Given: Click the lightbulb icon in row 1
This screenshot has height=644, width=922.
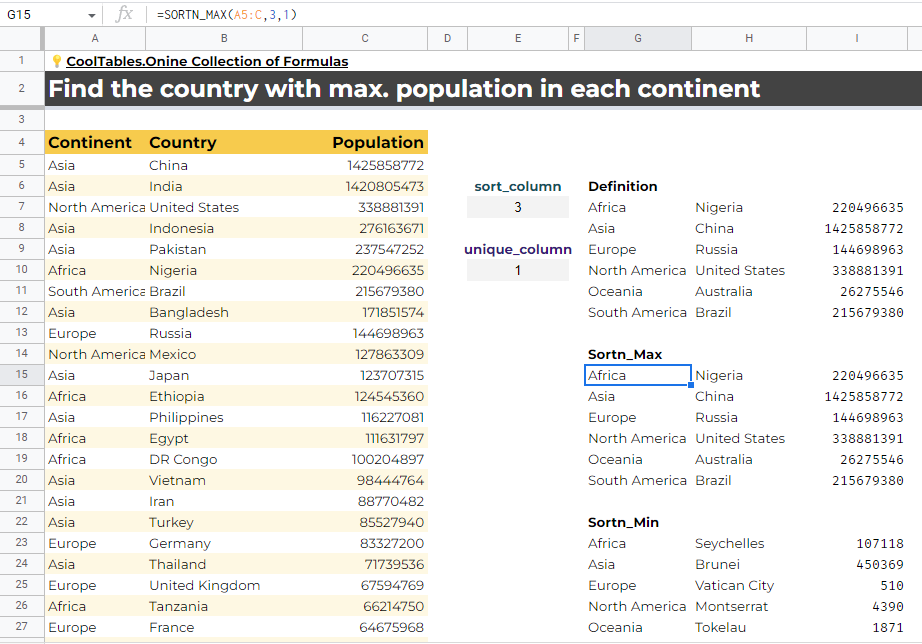Looking at the screenshot, I should point(56,61).
